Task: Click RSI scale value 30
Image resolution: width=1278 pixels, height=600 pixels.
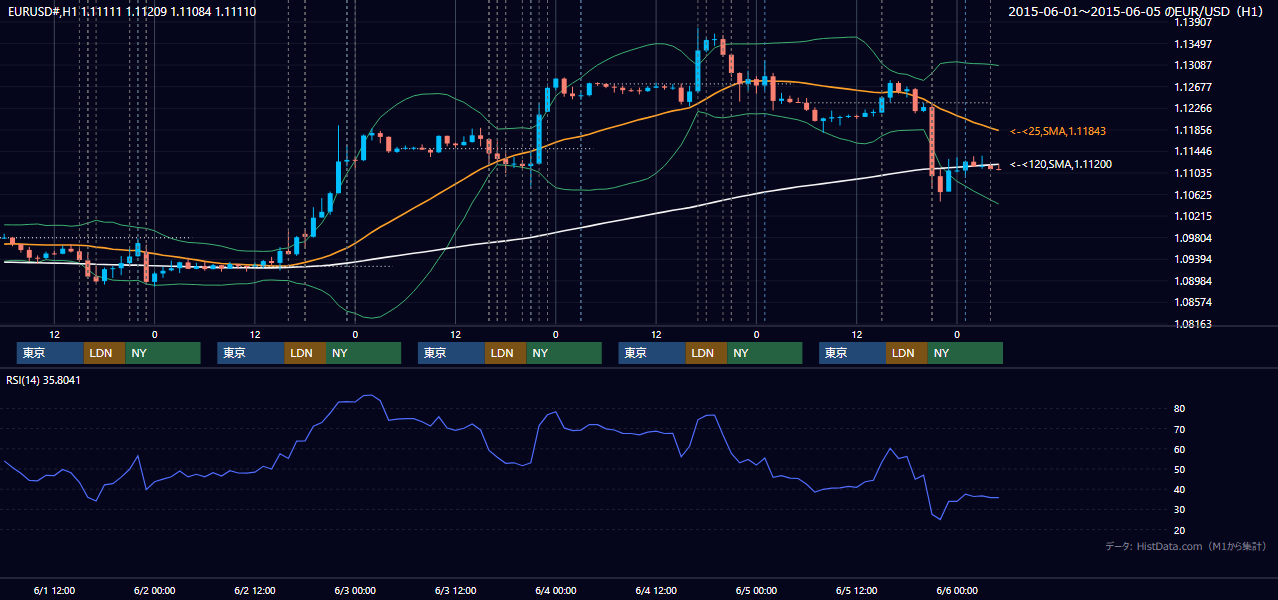Action: [x=1179, y=510]
